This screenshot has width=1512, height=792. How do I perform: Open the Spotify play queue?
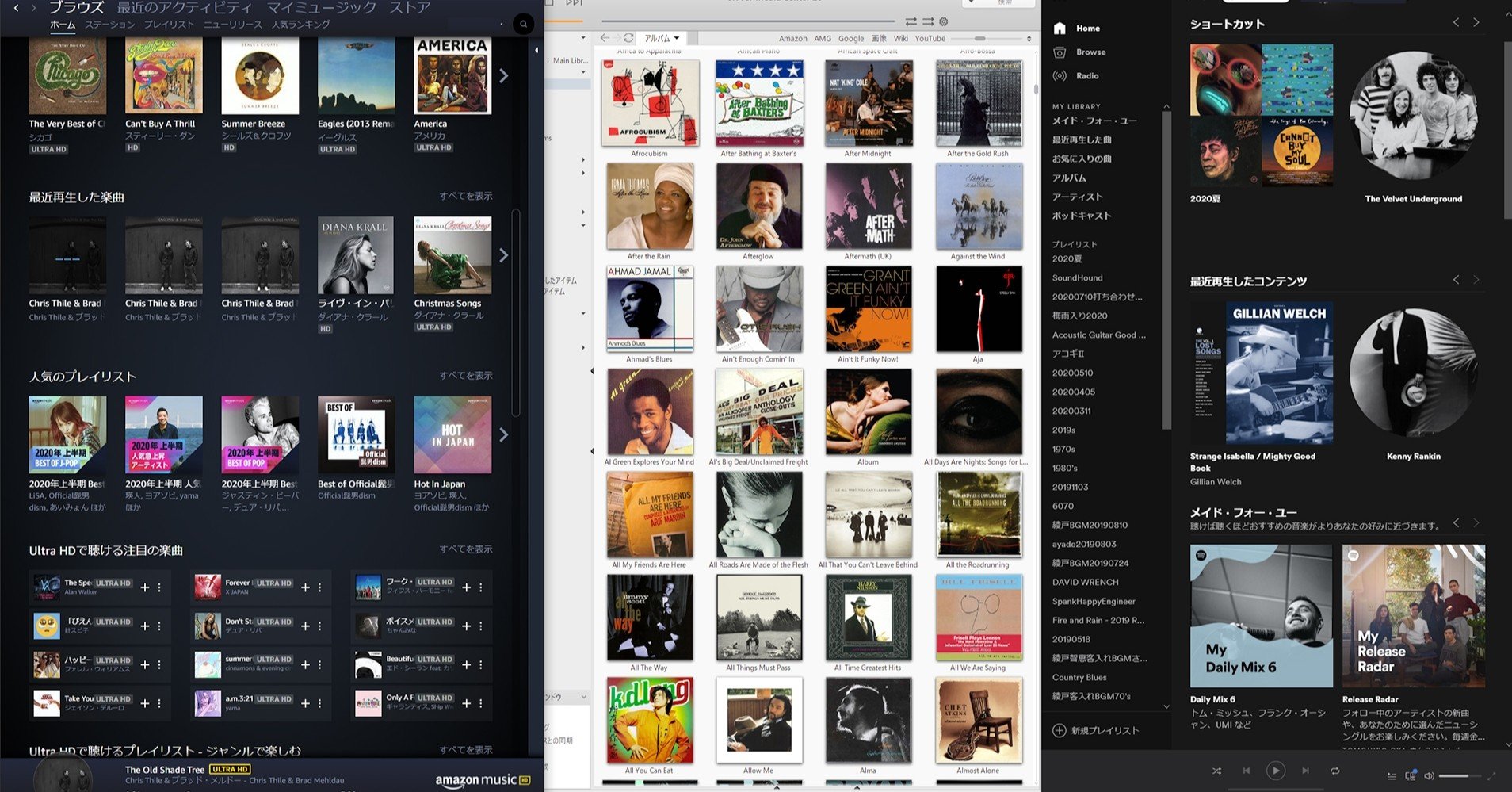point(1392,775)
